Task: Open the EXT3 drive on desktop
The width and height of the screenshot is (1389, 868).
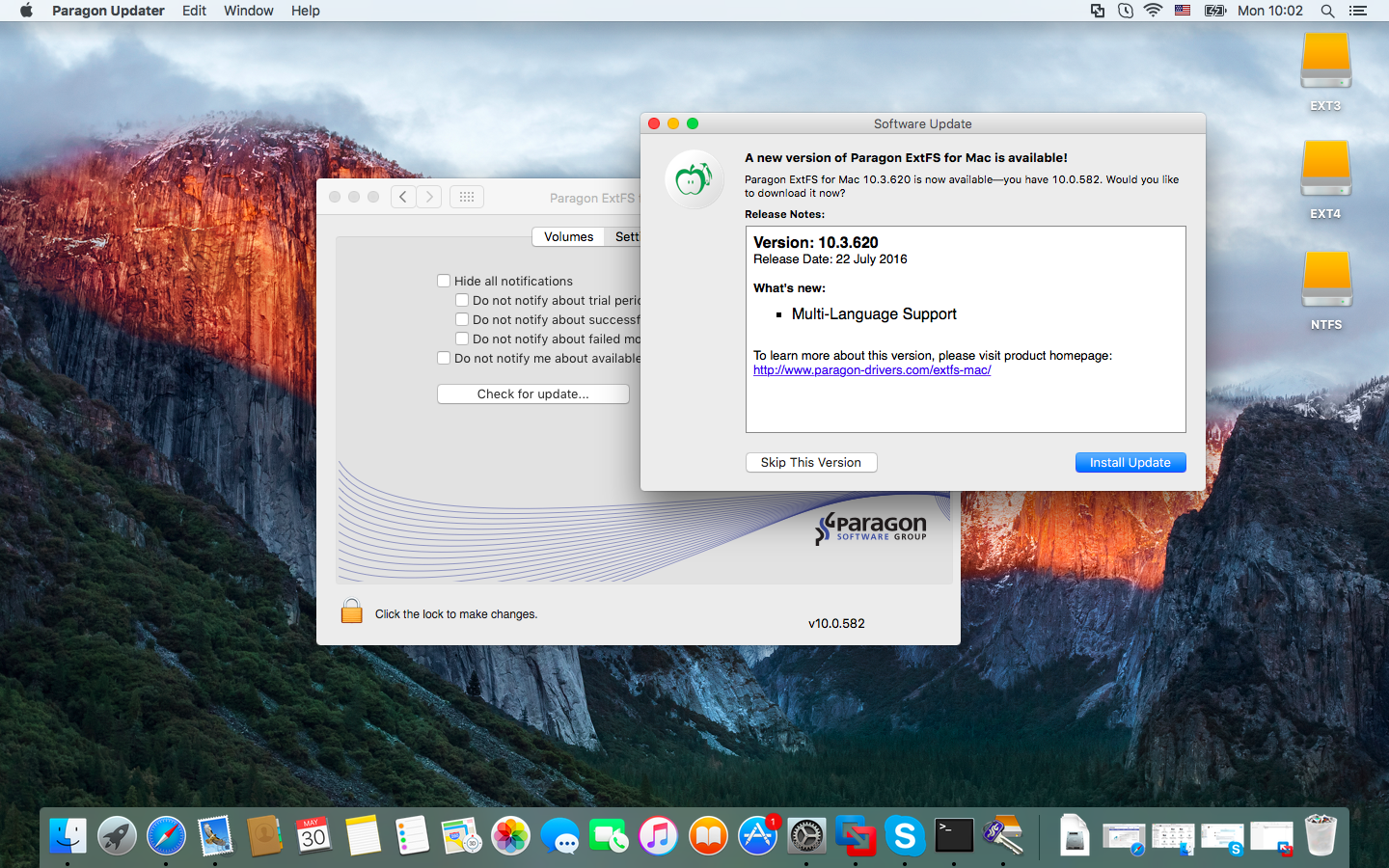Action: click(x=1325, y=62)
